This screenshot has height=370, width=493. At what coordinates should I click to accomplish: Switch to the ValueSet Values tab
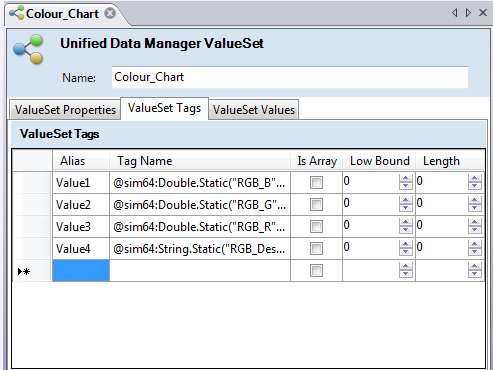[254, 110]
